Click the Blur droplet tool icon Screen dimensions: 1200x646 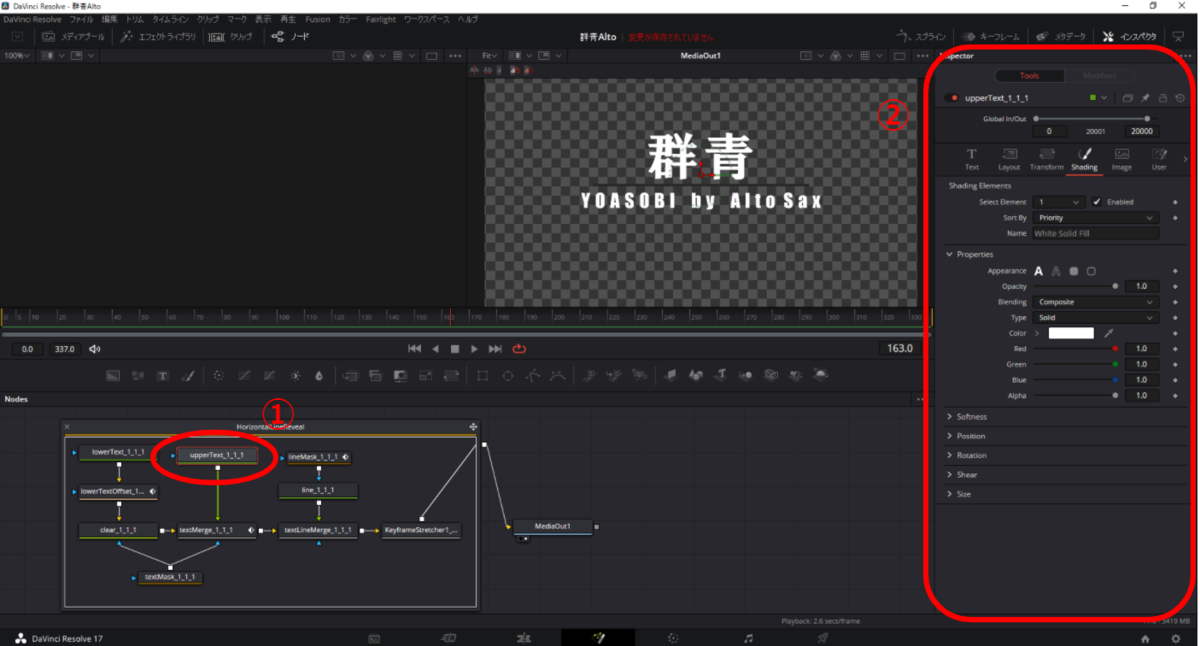click(319, 376)
